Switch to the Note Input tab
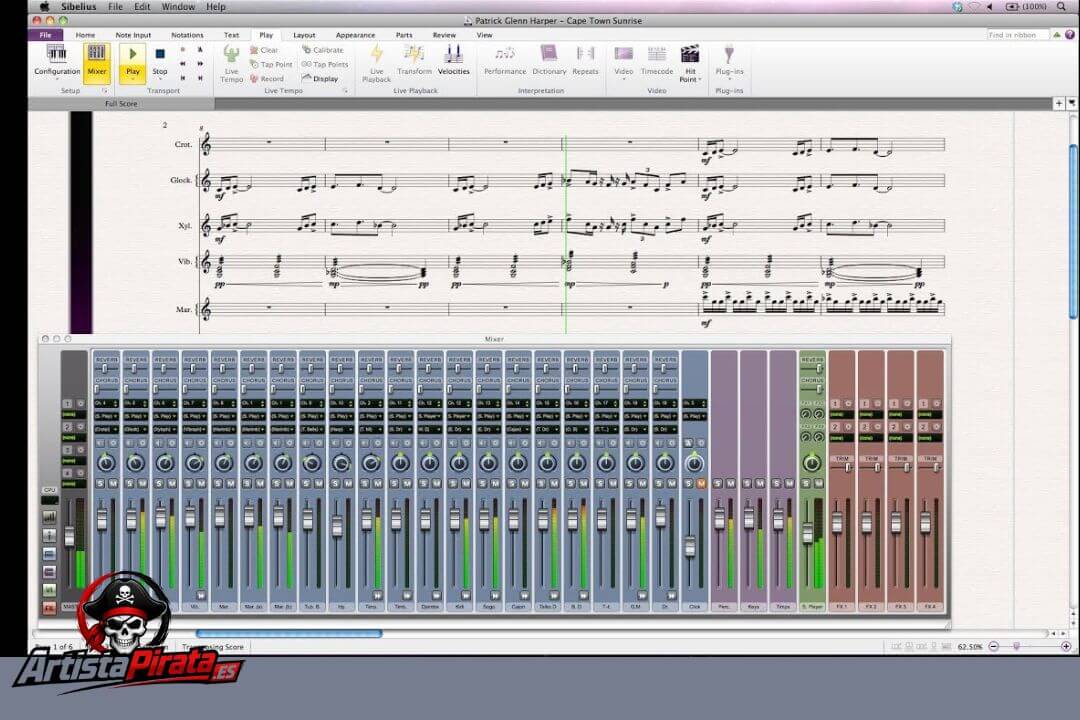1080x720 pixels. pyautogui.click(x=133, y=35)
